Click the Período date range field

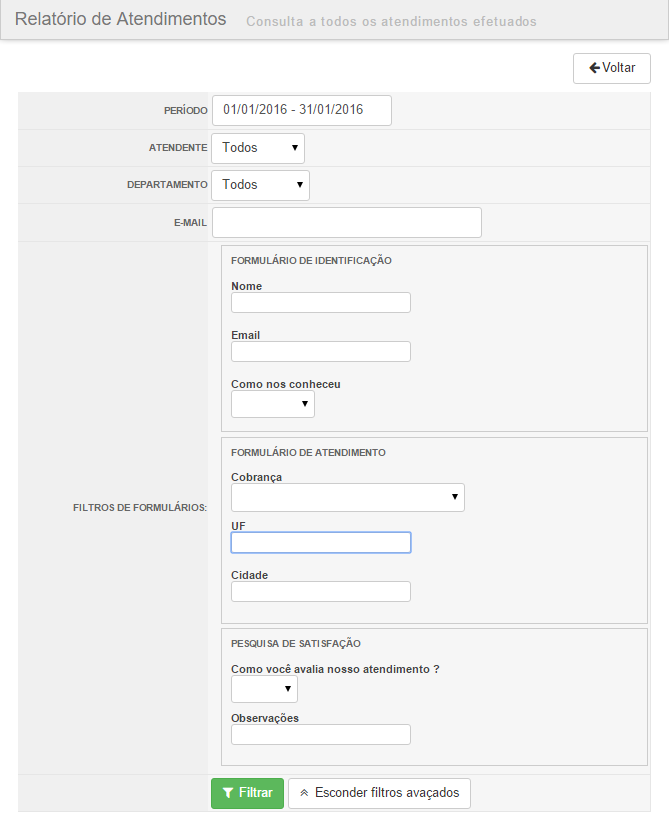302,110
